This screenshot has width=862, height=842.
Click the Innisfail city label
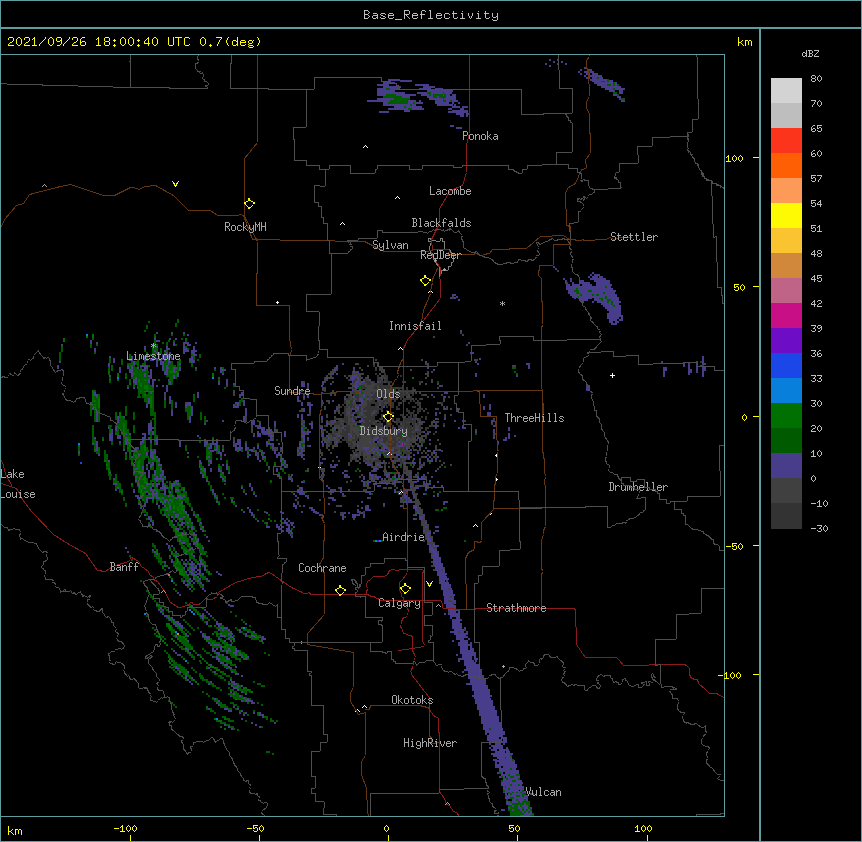tap(415, 326)
